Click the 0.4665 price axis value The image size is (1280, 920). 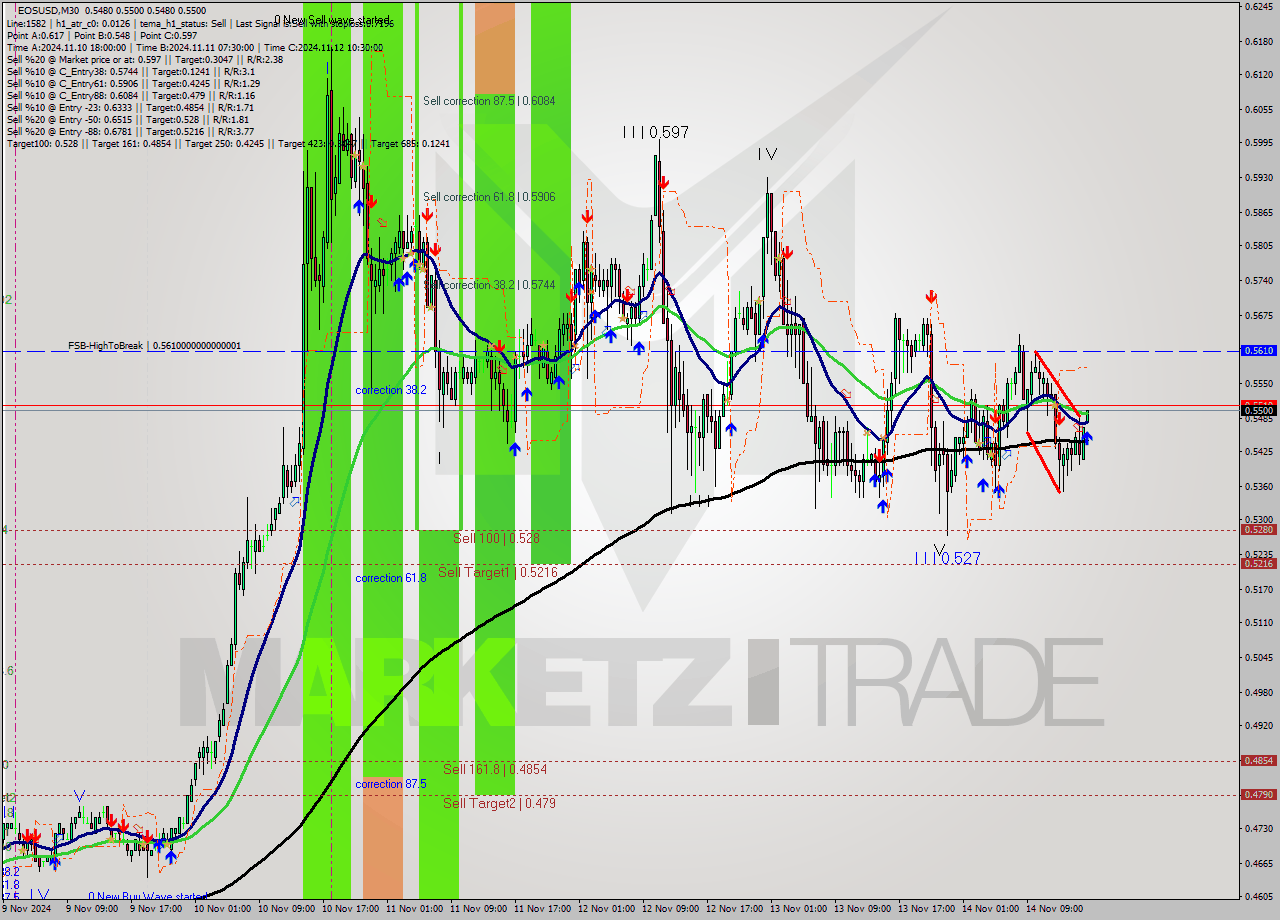tap(1258, 863)
